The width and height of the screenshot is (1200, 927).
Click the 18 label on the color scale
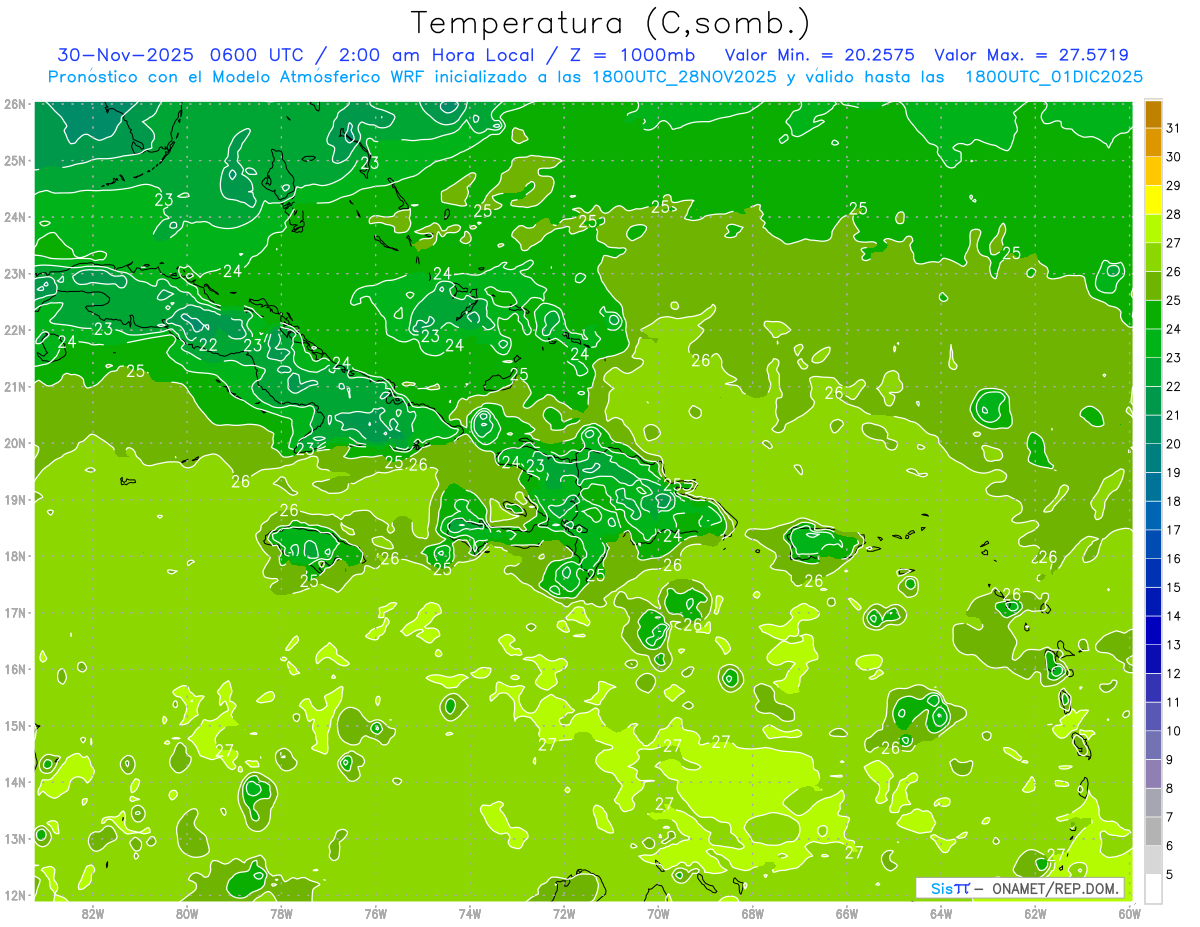[x=1173, y=501]
